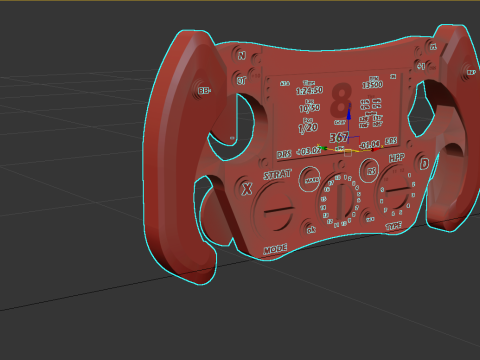Click the -01.04 delta readout
480x360 pixels.
(x=369, y=145)
